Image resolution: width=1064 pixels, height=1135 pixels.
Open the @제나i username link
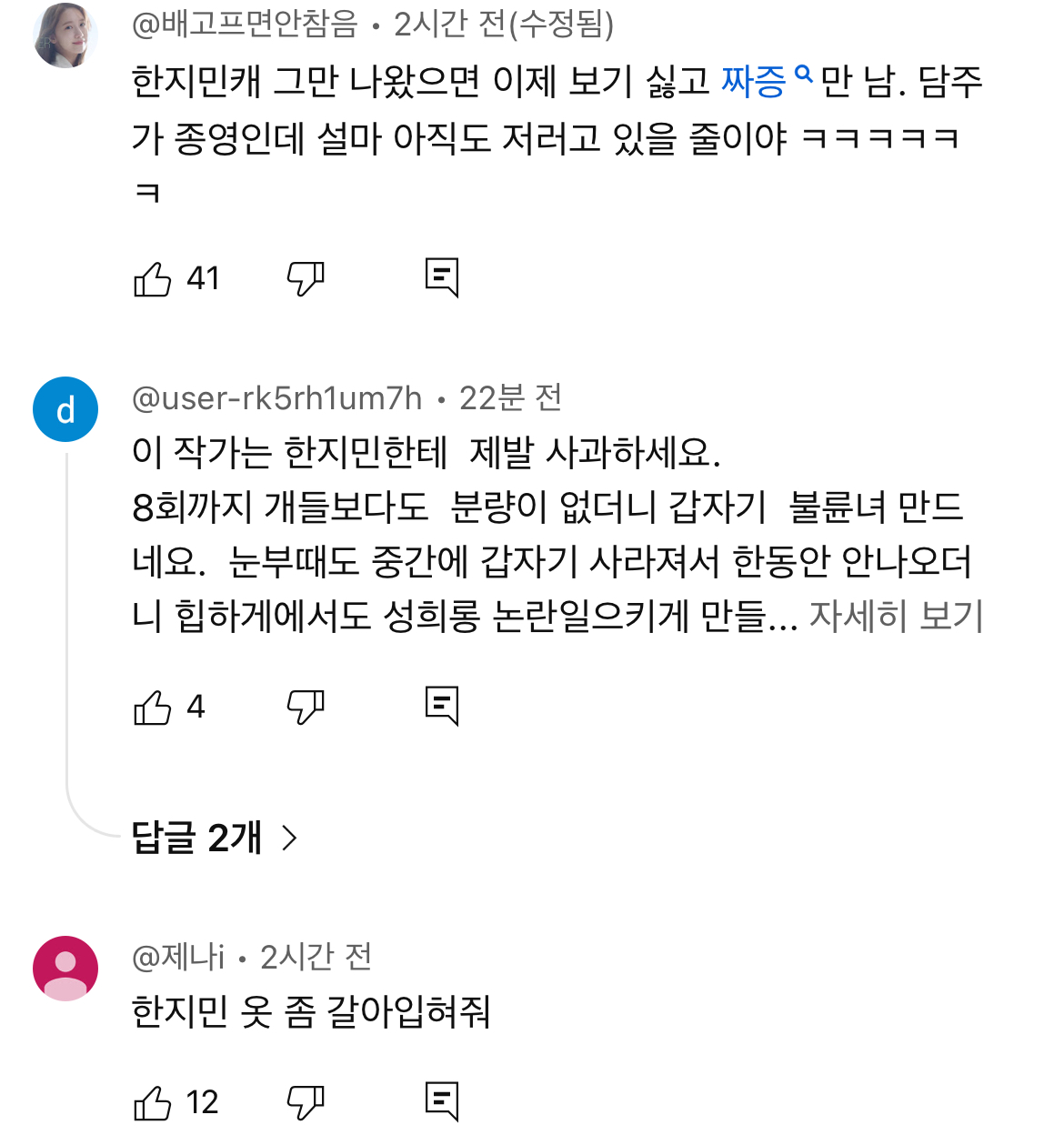click(x=178, y=957)
